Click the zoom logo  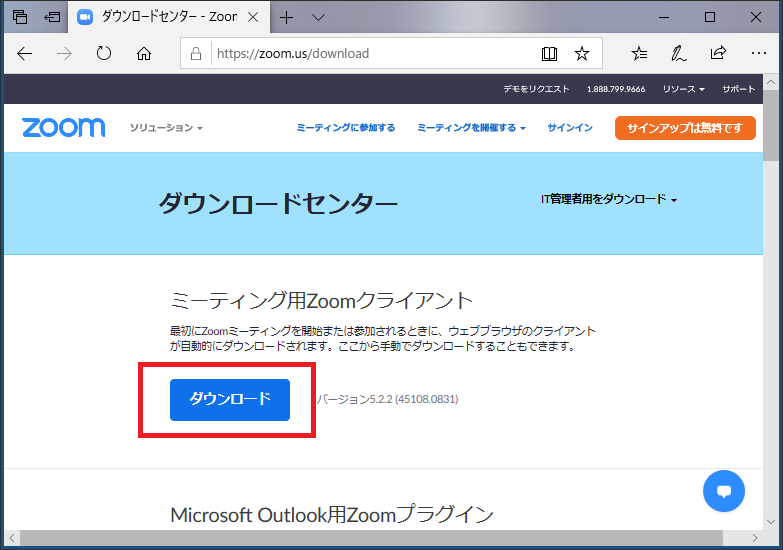tap(63, 127)
